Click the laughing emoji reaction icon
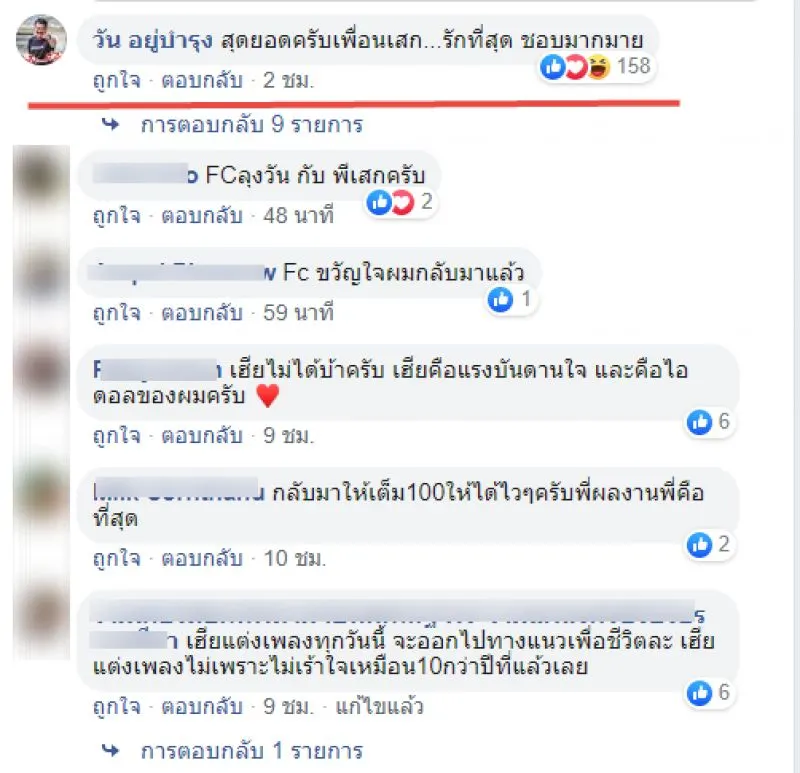 (598, 67)
